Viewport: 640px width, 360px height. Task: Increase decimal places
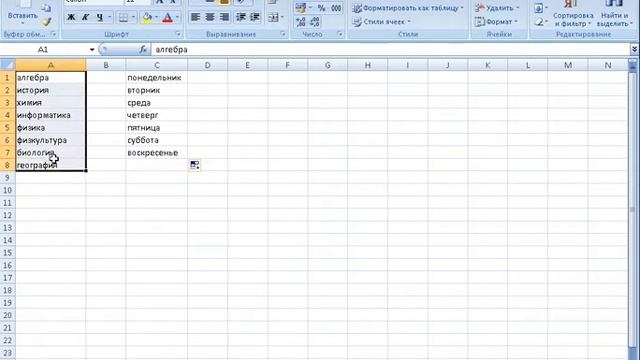301,22
